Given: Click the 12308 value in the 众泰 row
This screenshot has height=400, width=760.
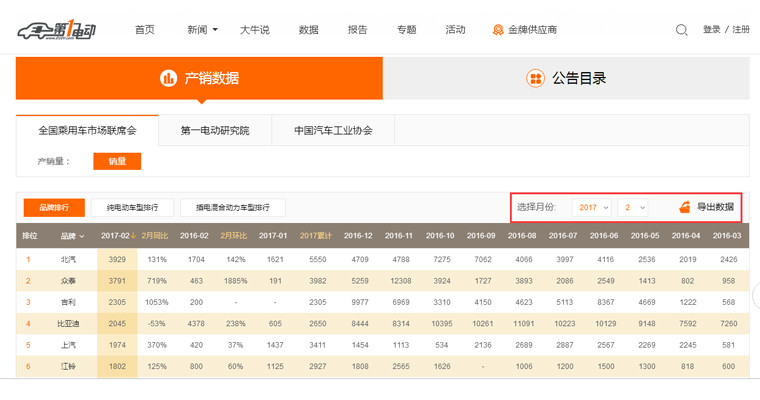Looking at the screenshot, I should 401,281.
